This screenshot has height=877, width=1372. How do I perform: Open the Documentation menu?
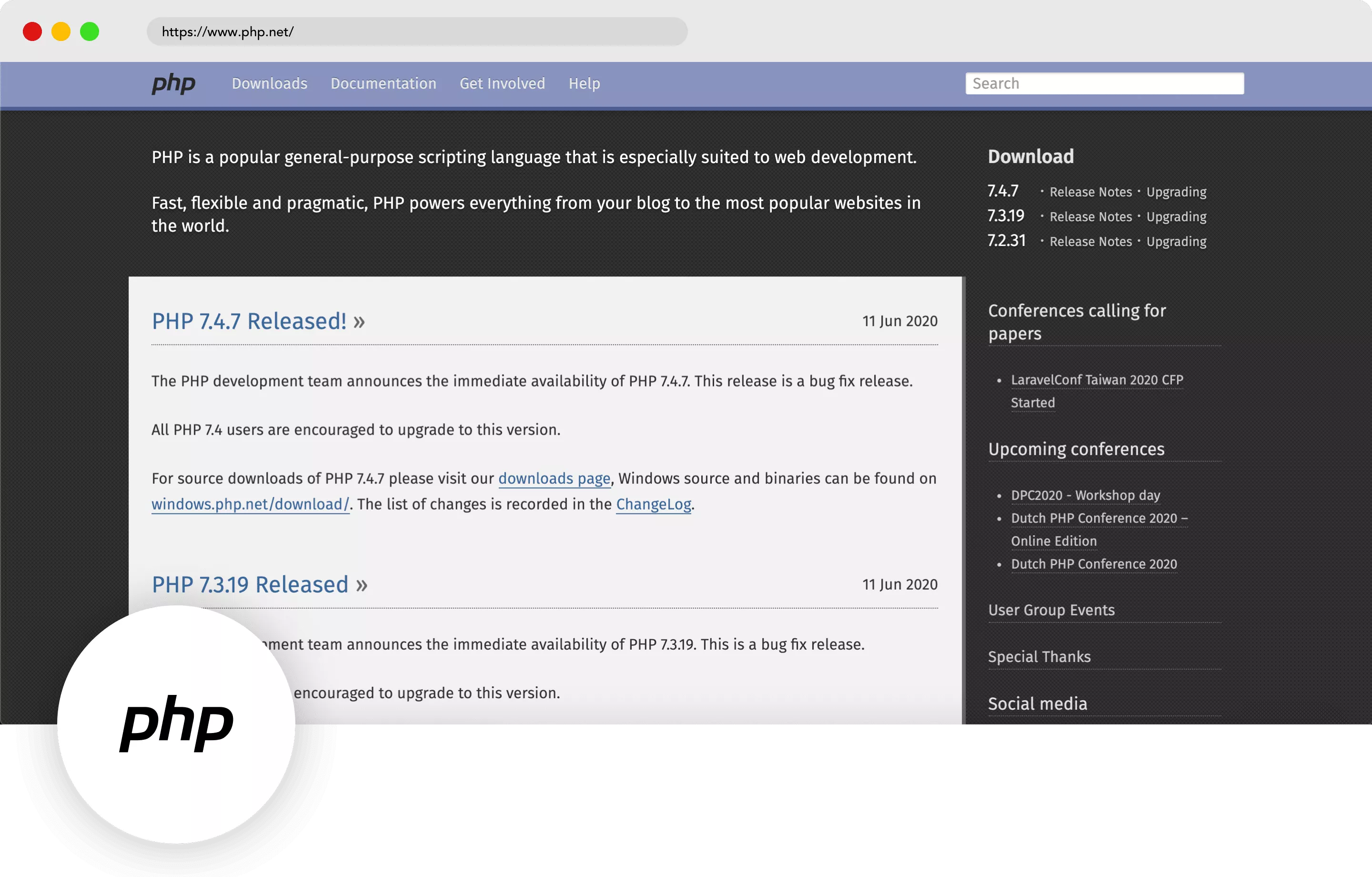[383, 83]
